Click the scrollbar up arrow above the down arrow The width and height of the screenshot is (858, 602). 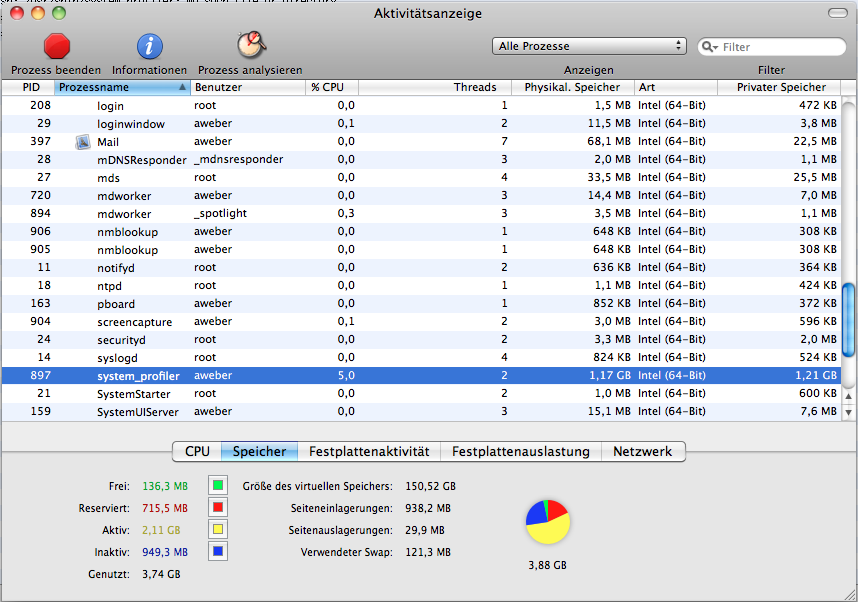[849, 396]
